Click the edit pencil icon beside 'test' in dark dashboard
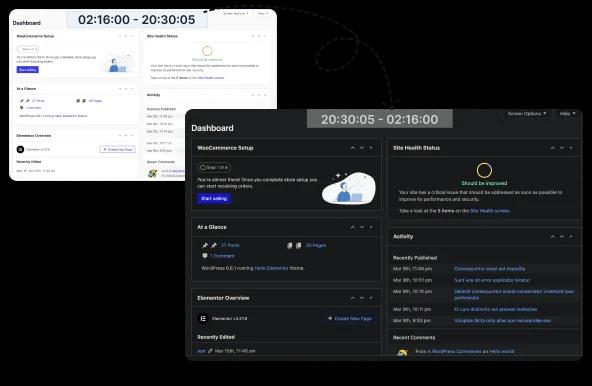Image resolution: width=592 pixels, height=386 pixels. (x=210, y=351)
